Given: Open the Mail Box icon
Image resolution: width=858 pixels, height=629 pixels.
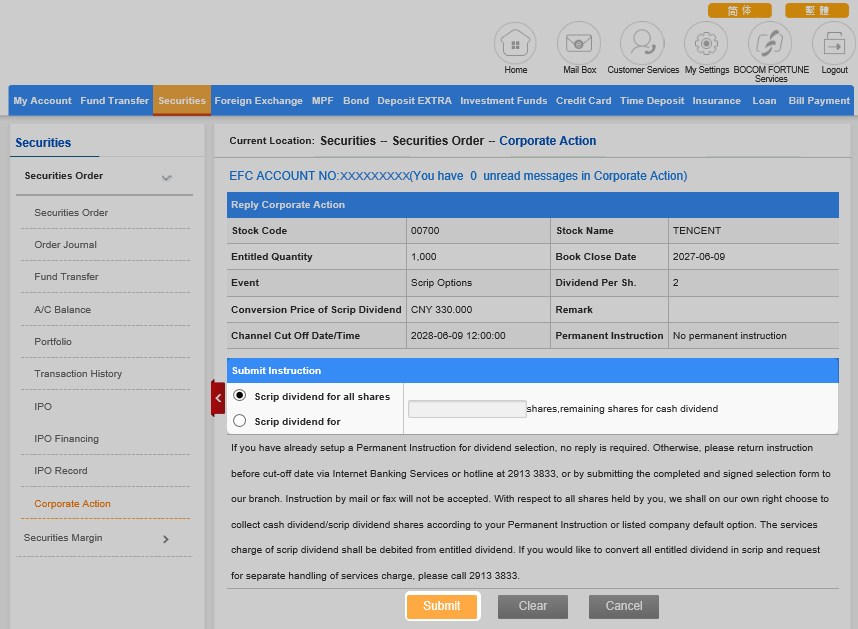Looking at the screenshot, I should point(579,44).
